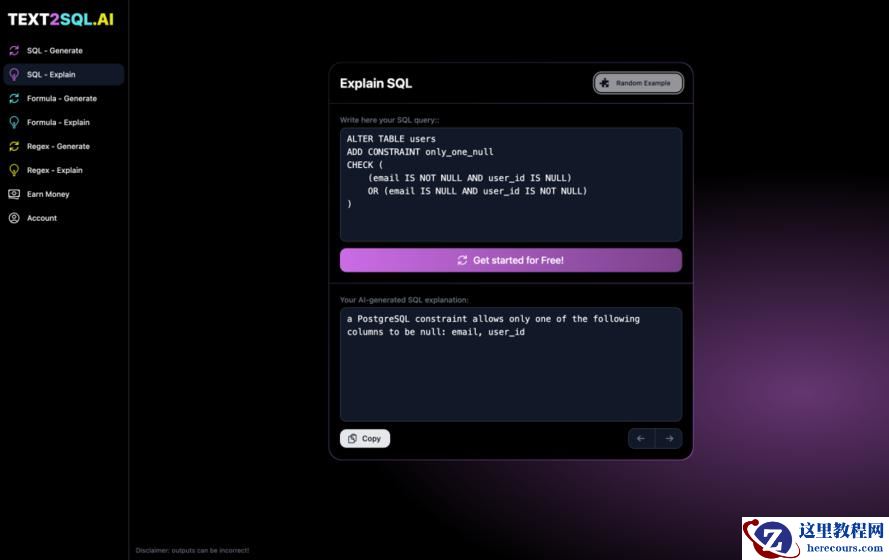Click the clipboard icon in Copy button

352,439
